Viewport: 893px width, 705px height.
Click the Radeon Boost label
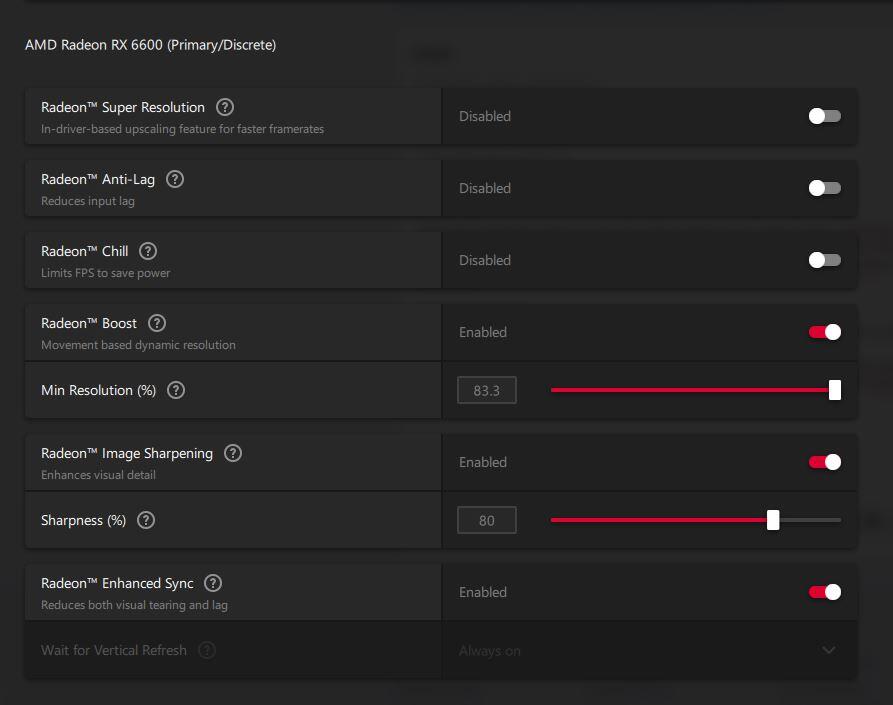click(89, 323)
